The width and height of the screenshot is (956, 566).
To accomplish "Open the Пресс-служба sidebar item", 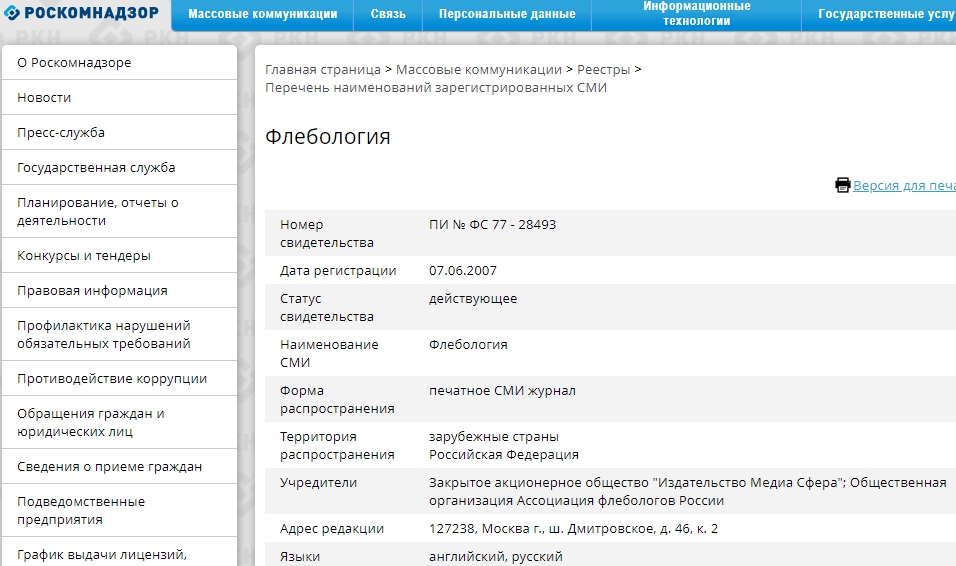I will coord(120,132).
